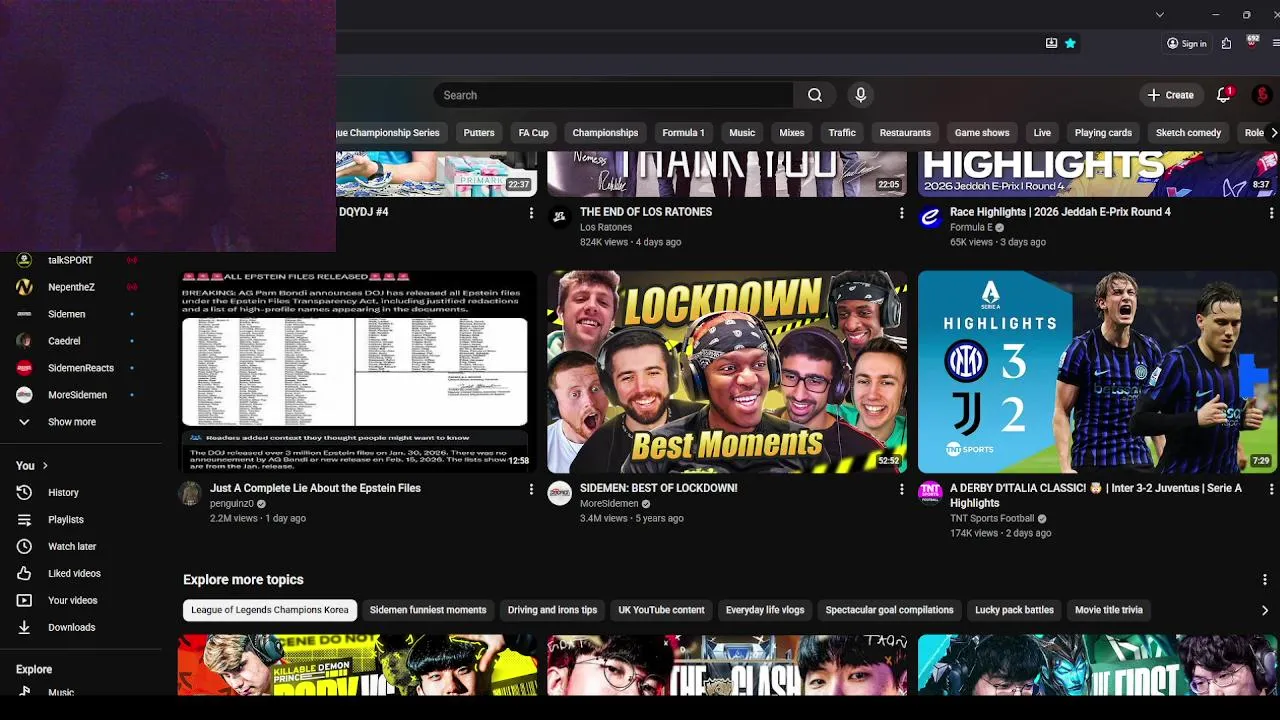Open the account avatar menu
Image resolution: width=1280 pixels, height=720 pixels.
(1262, 95)
